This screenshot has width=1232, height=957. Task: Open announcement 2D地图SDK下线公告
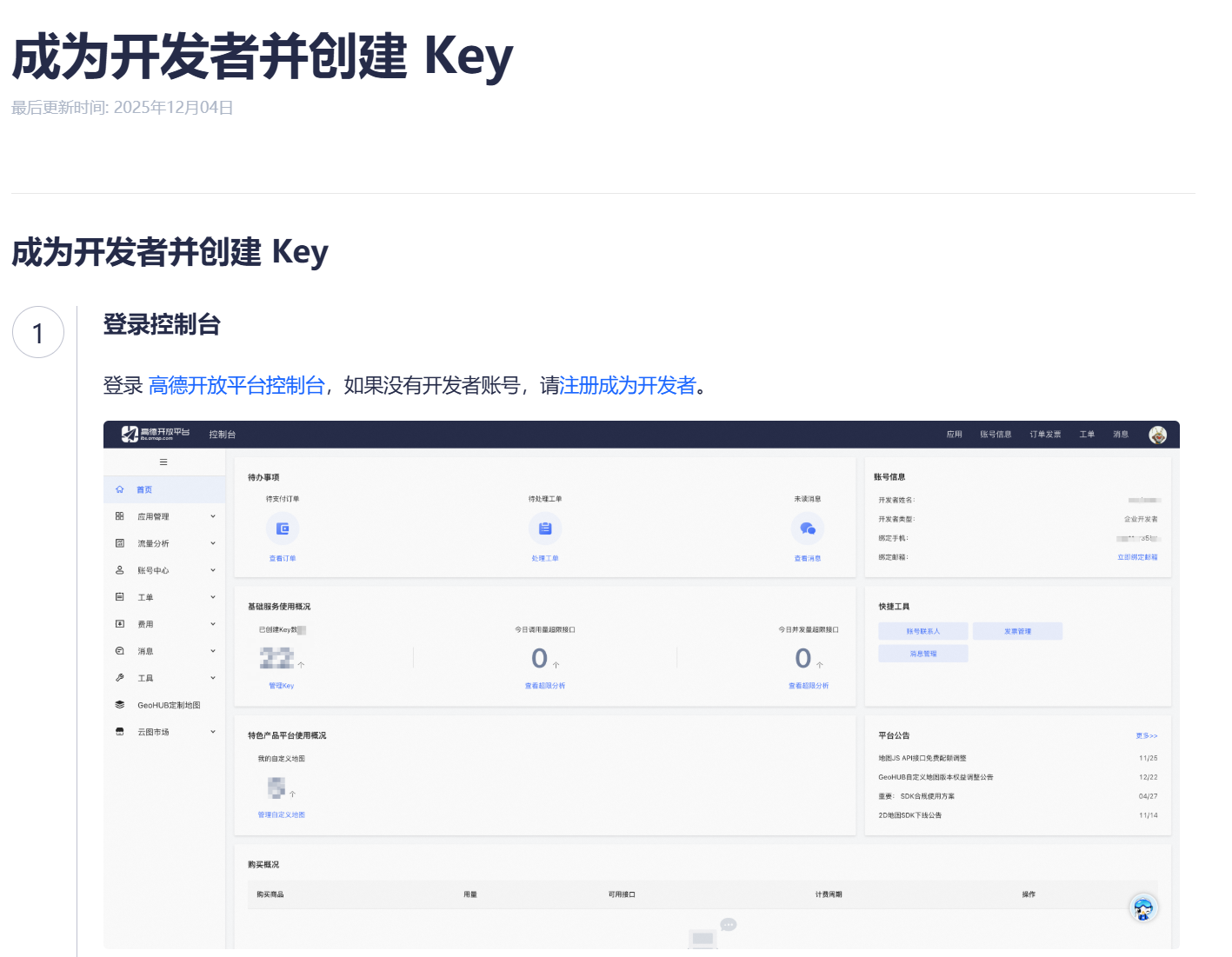[910, 815]
